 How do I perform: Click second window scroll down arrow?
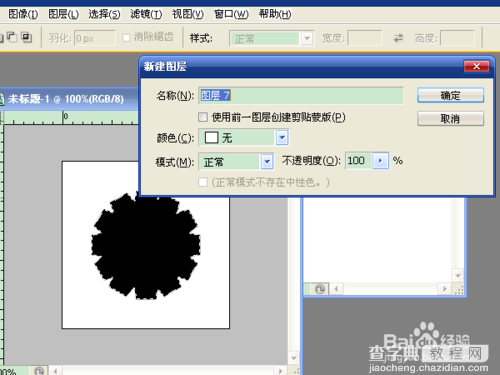tap(458, 276)
